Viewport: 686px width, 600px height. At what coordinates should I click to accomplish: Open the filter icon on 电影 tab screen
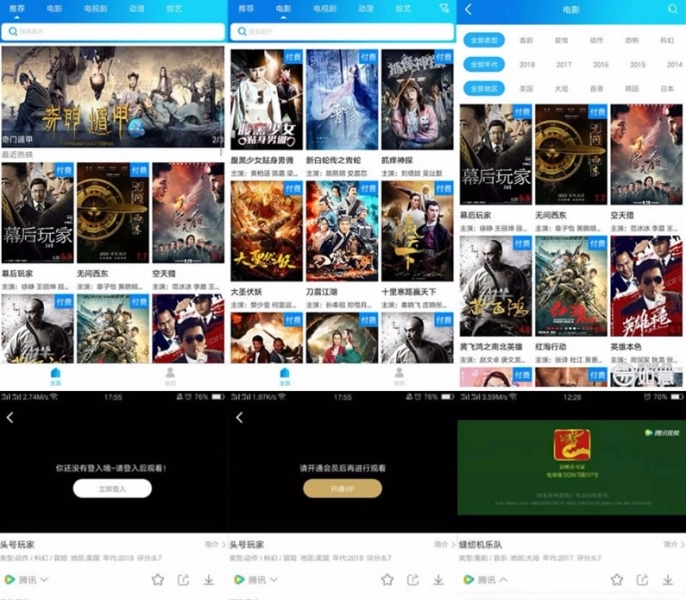444,8
